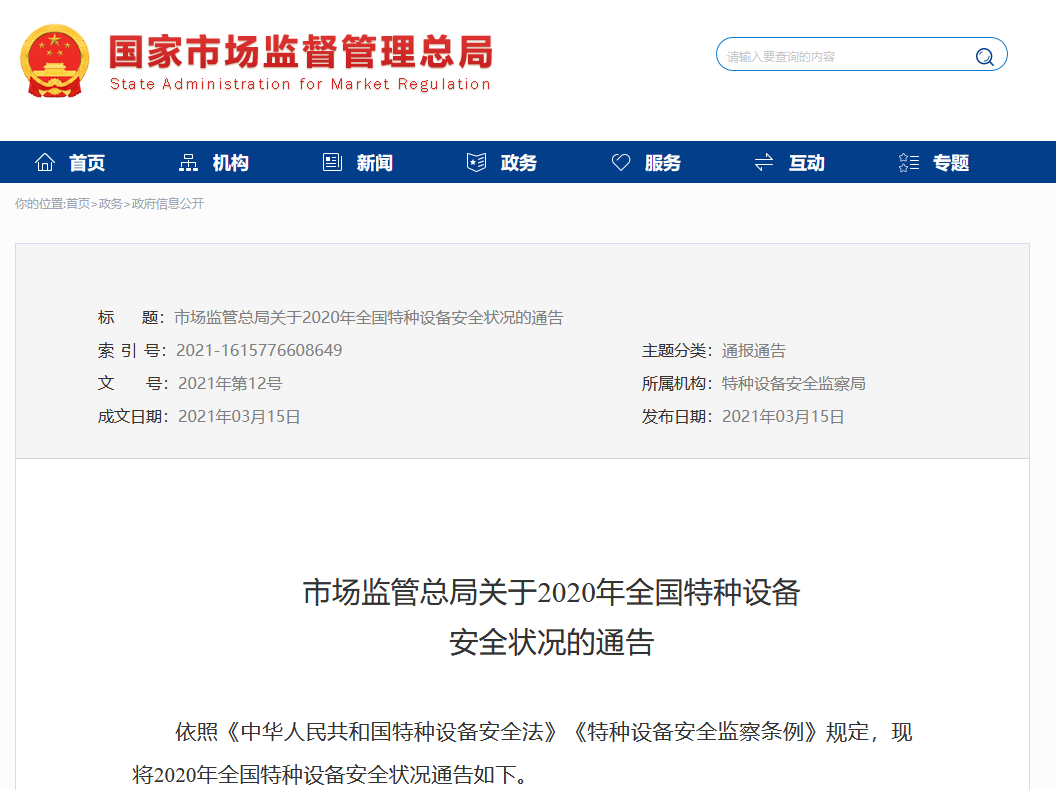
Task: Click the newspaper icon beside 新闻
Action: 332,162
